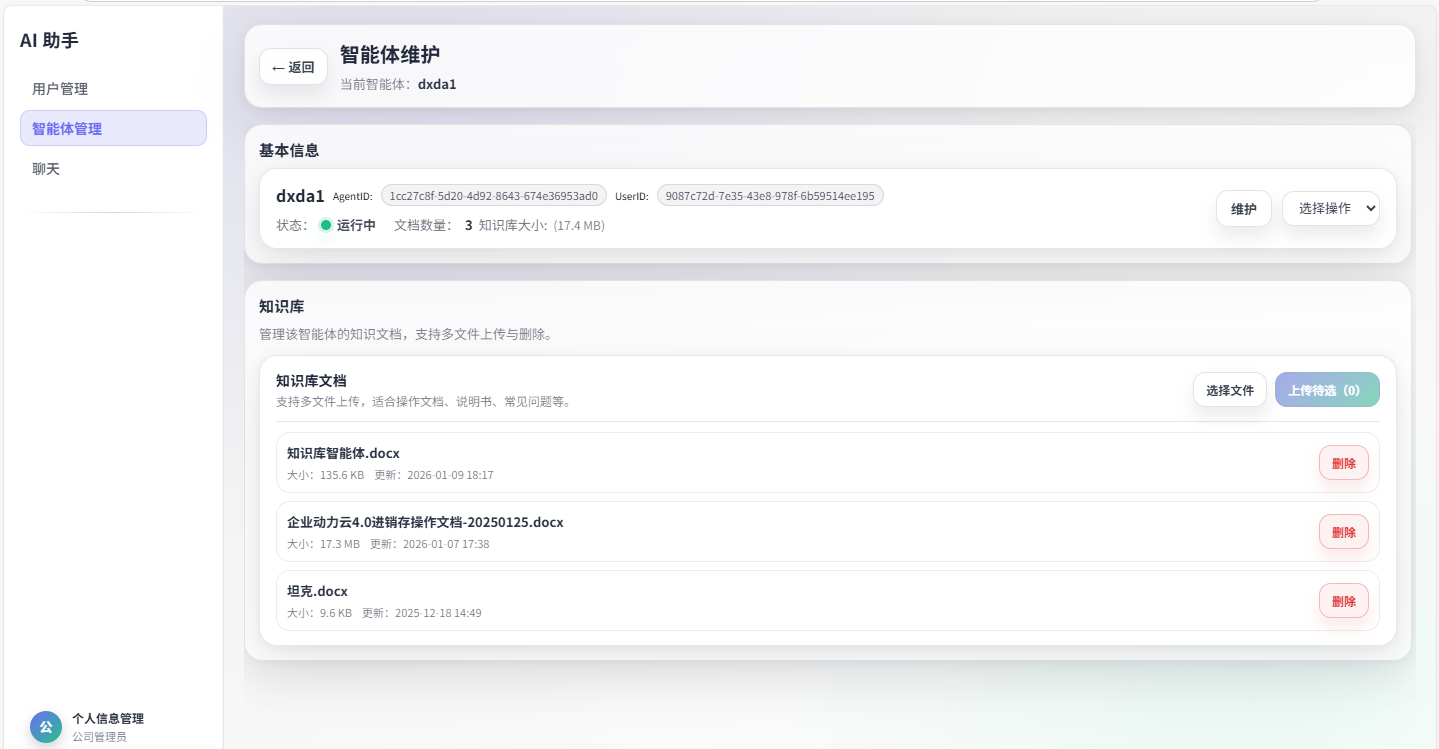Select 智能体管理 sidebar item

[113, 129]
